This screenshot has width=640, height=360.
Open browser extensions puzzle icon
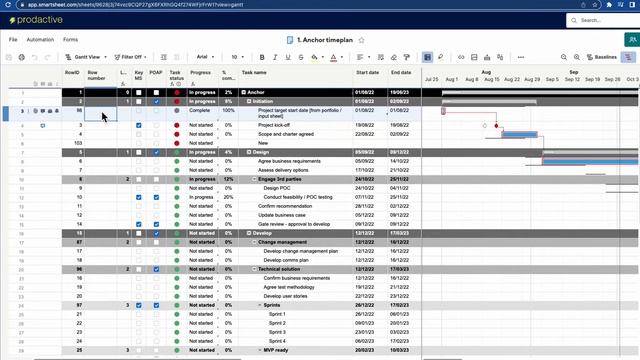609,4
